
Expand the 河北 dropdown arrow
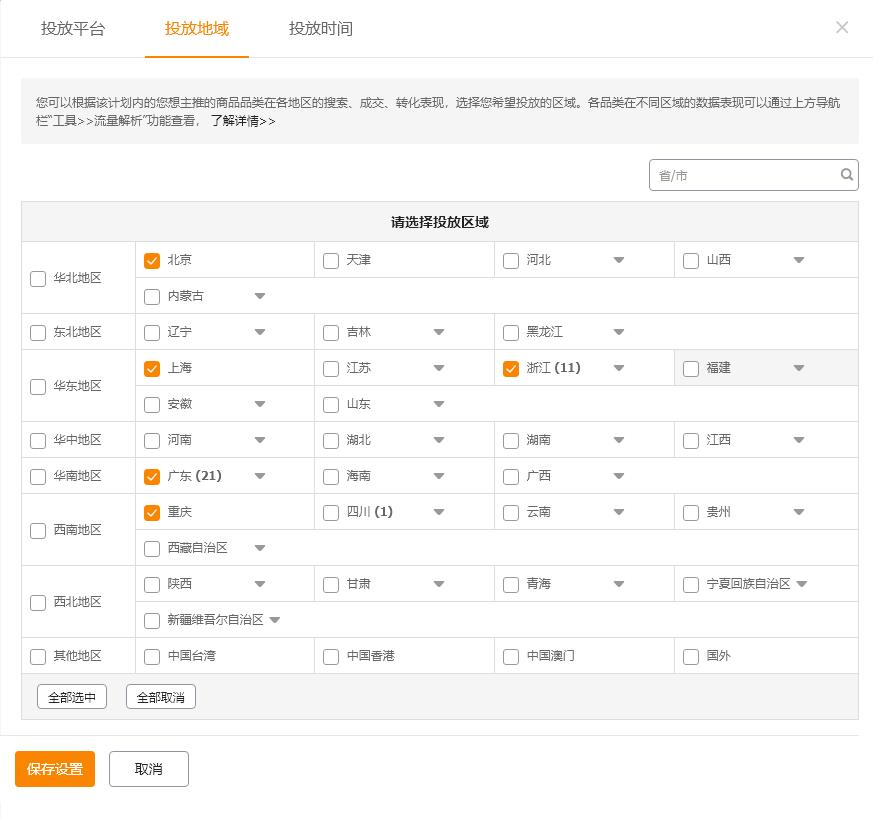[x=619, y=260]
